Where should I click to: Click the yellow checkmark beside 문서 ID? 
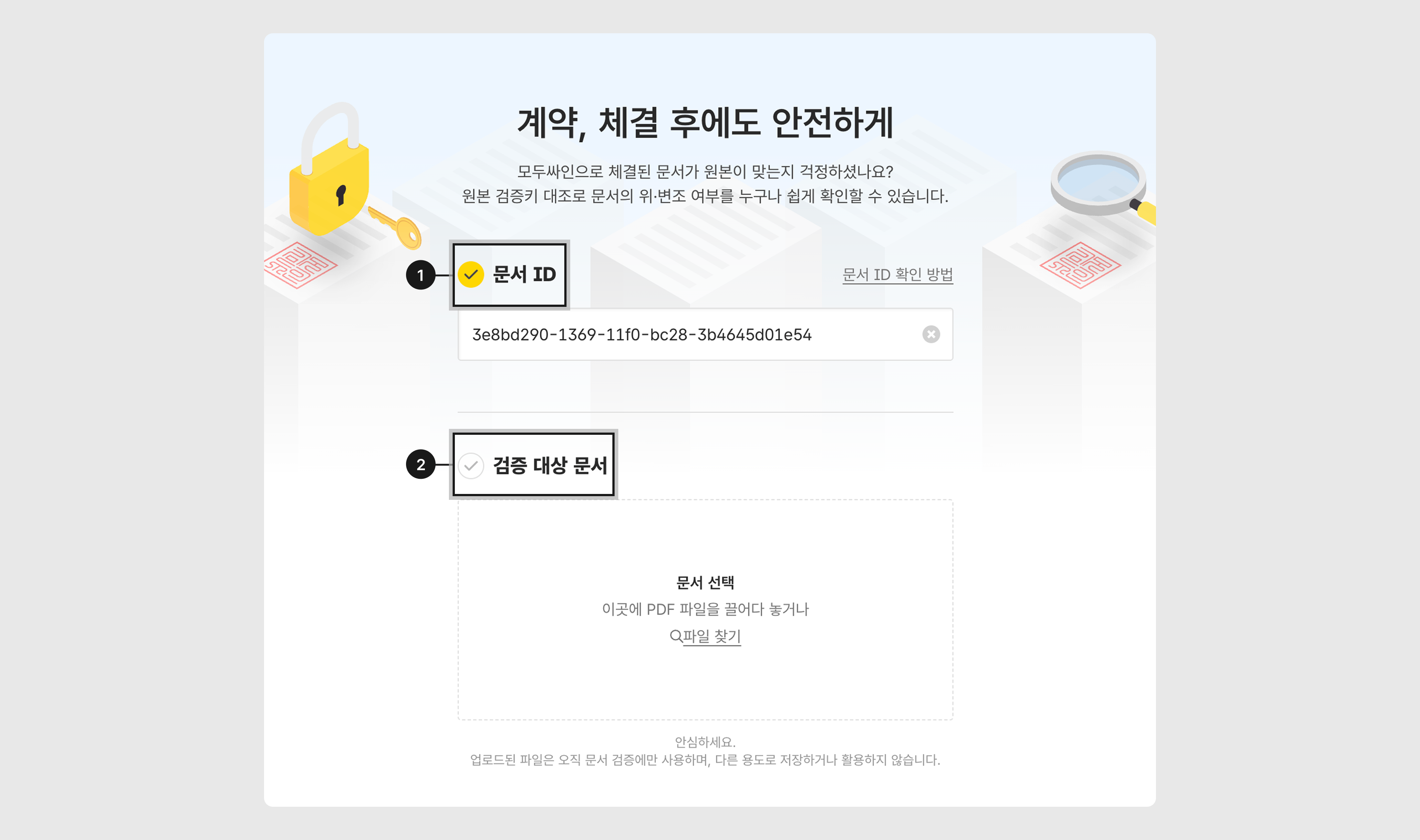coord(470,275)
